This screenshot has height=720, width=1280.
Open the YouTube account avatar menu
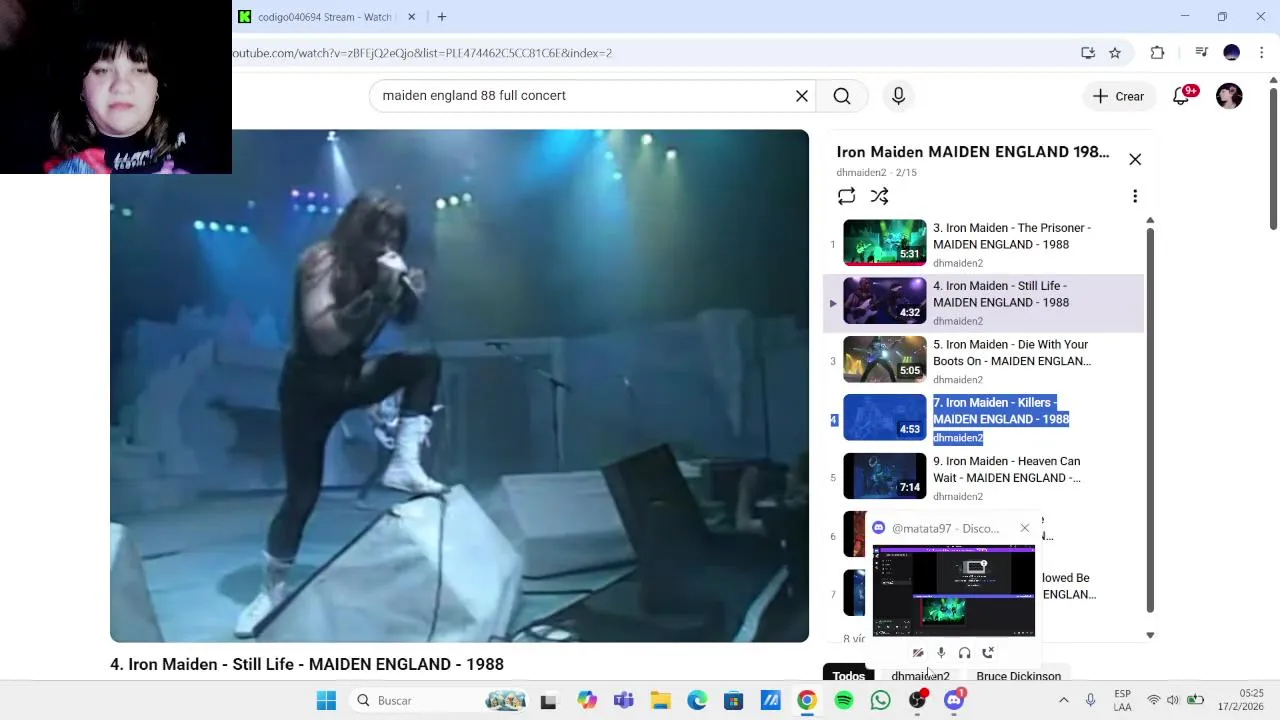1229,96
